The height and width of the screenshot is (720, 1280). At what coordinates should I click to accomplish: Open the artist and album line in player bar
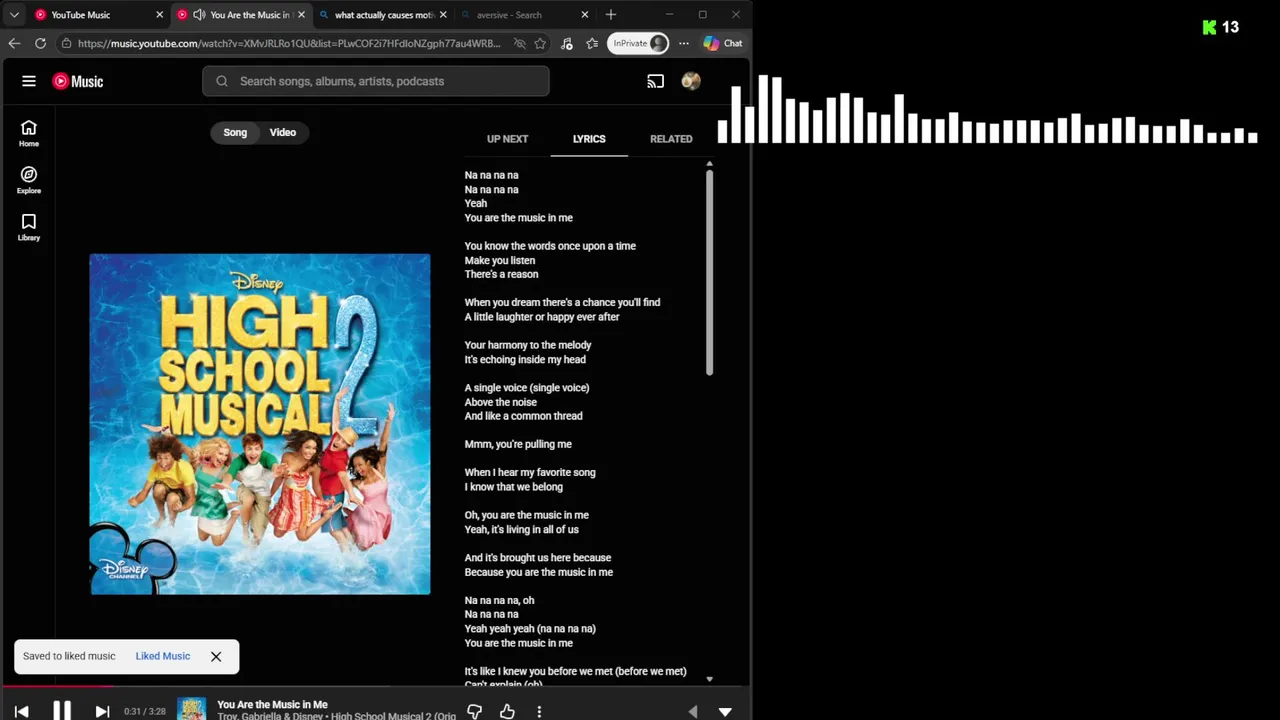pos(336,716)
